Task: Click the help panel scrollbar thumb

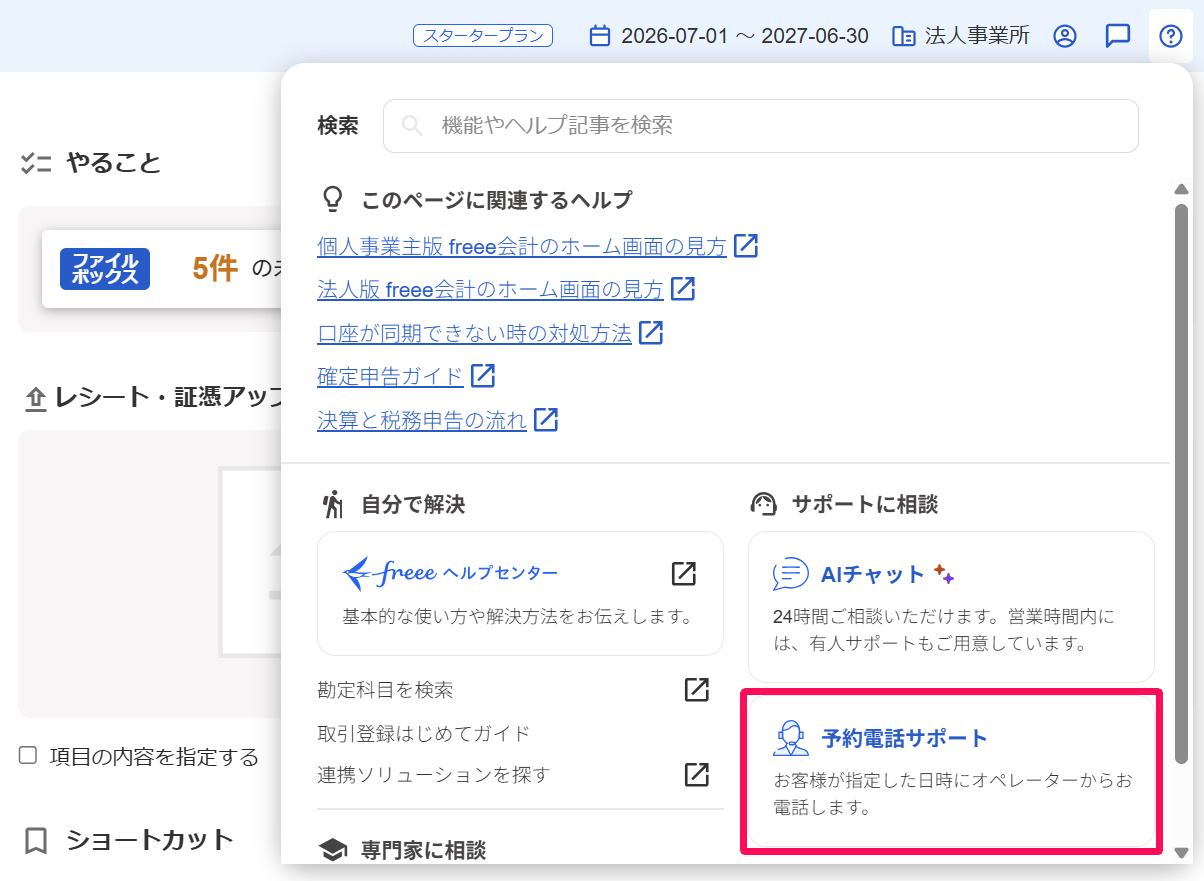Action: tap(1181, 484)
